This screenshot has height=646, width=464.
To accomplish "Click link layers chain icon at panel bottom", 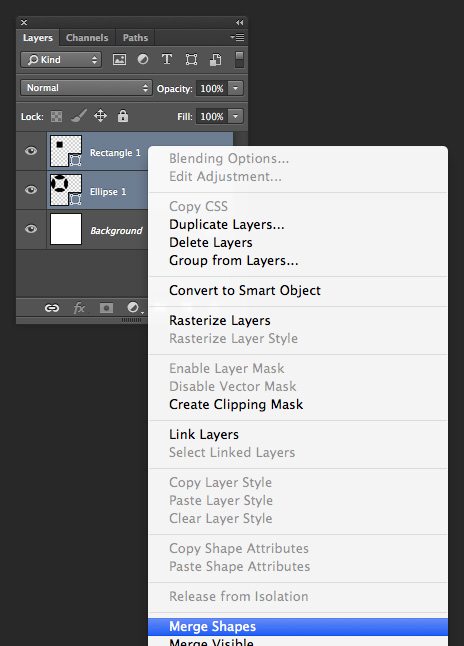I will point(52,308).
